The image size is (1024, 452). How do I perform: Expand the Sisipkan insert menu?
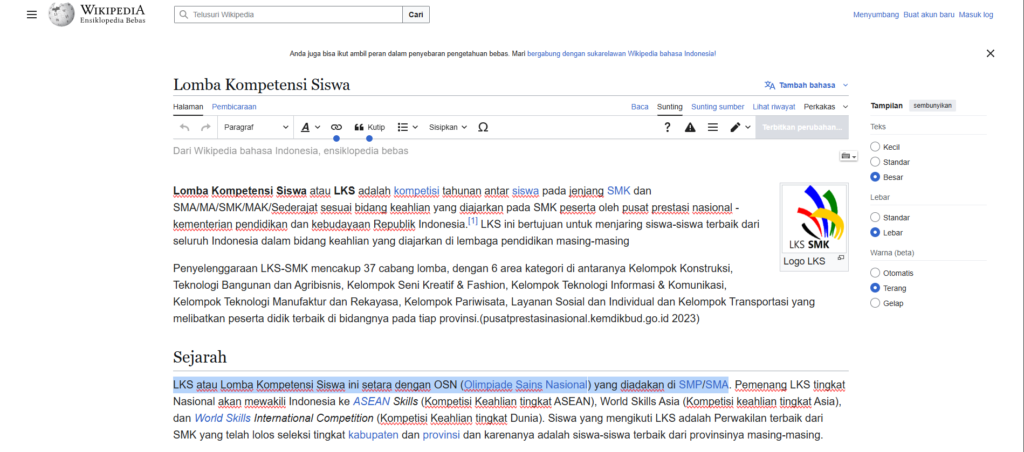tap(448, 127)
